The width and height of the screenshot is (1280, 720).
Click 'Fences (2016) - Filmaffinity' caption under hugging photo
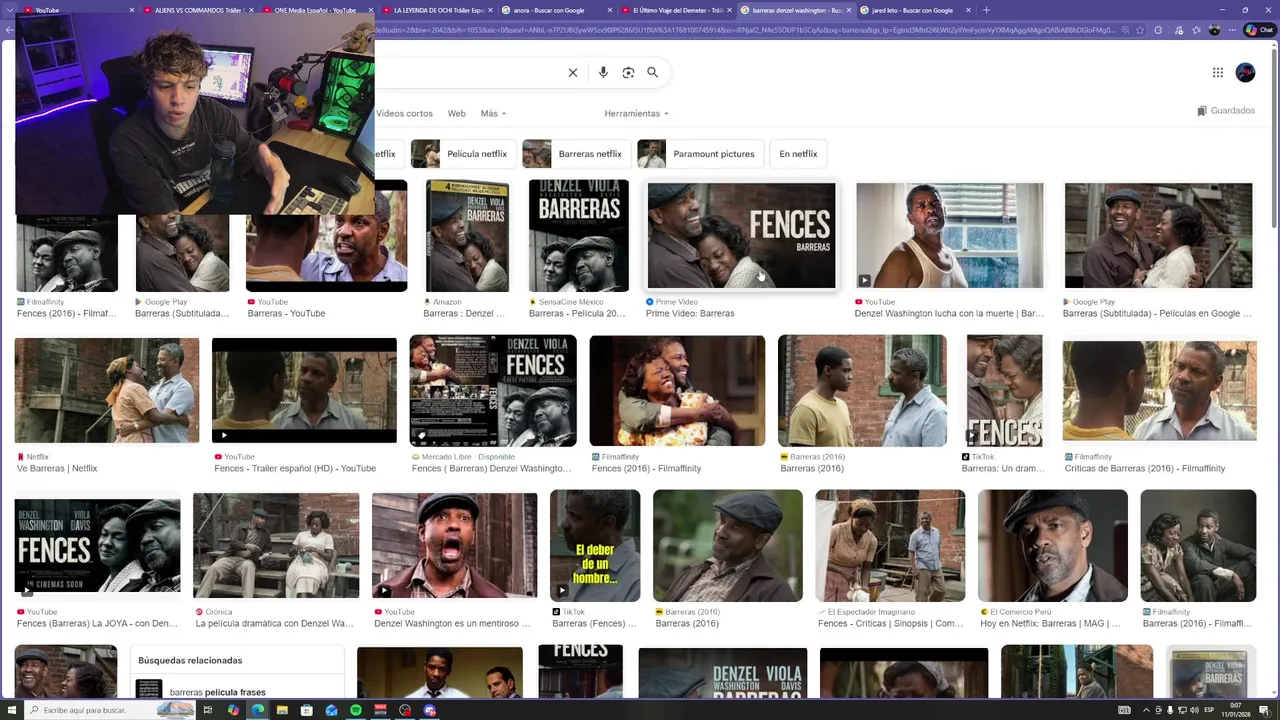[x=646, y=468]
